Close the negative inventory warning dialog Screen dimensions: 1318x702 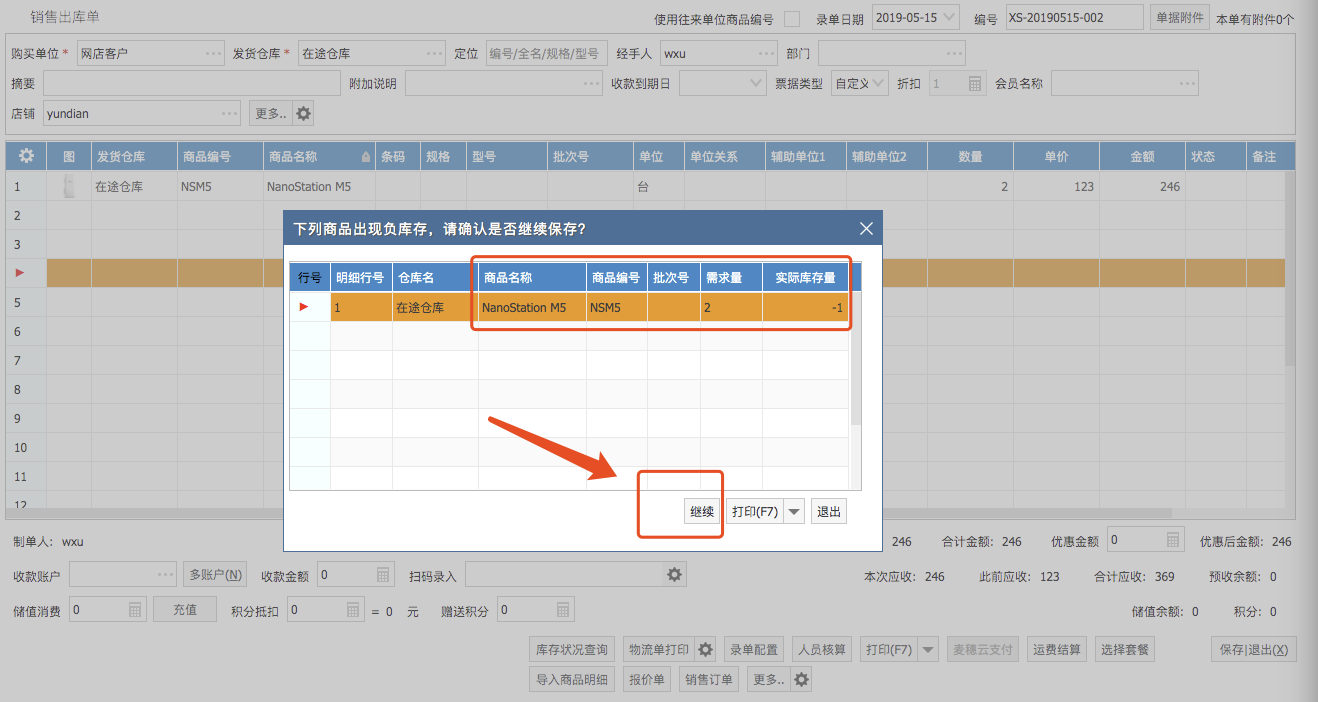tap(866, 228)
